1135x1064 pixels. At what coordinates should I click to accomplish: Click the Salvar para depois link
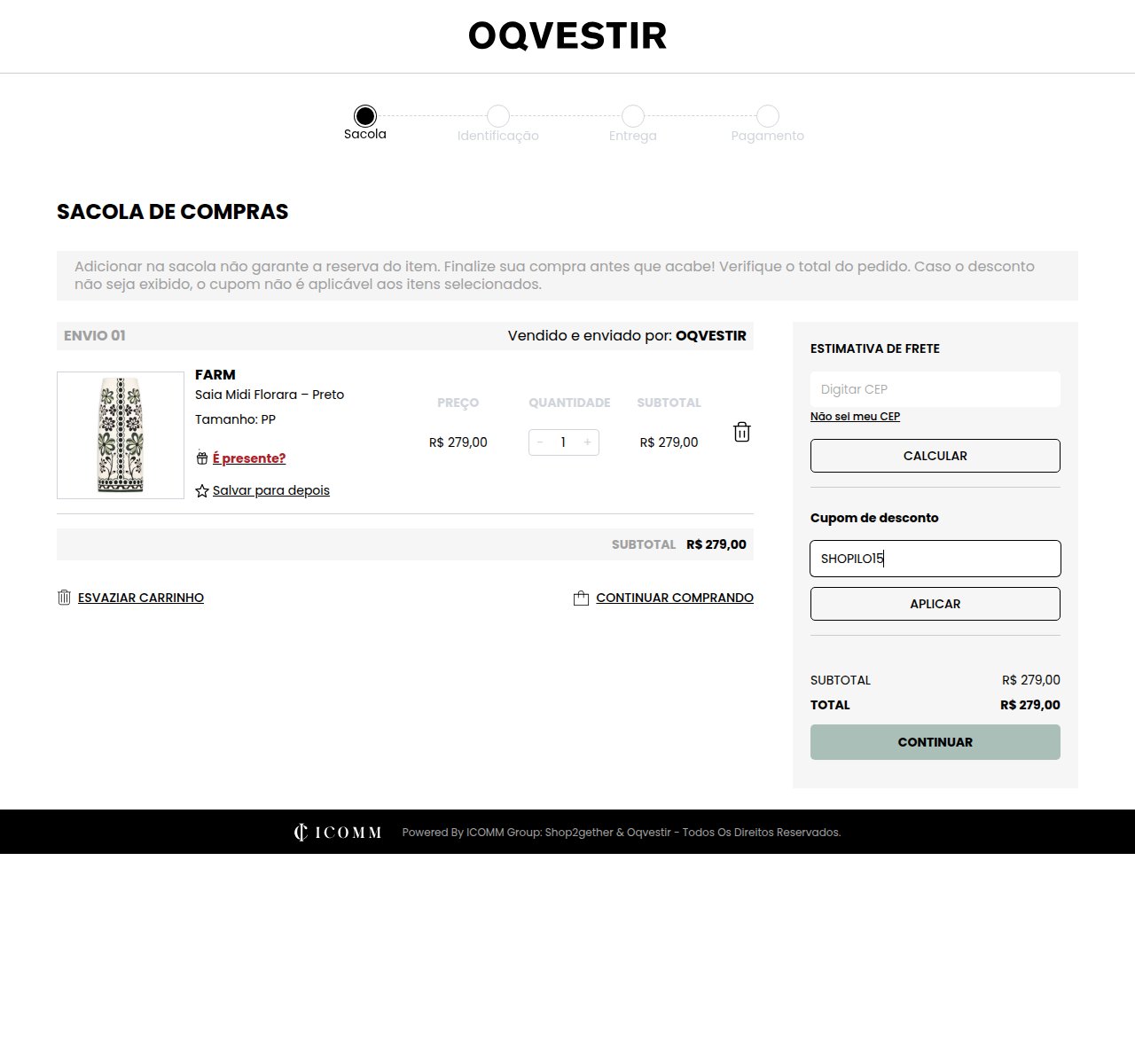[271, 490]
